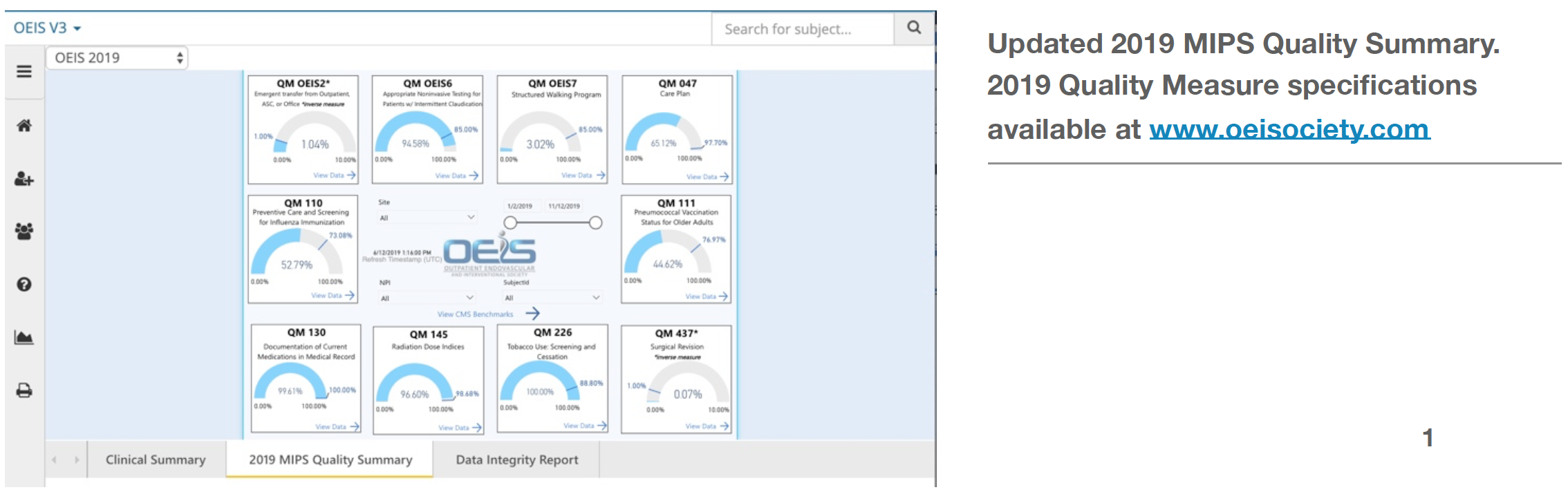Screen dimensions: 1568x492
Task: Click View Data on QM OEIS6 card
Action: coord(457,176)
